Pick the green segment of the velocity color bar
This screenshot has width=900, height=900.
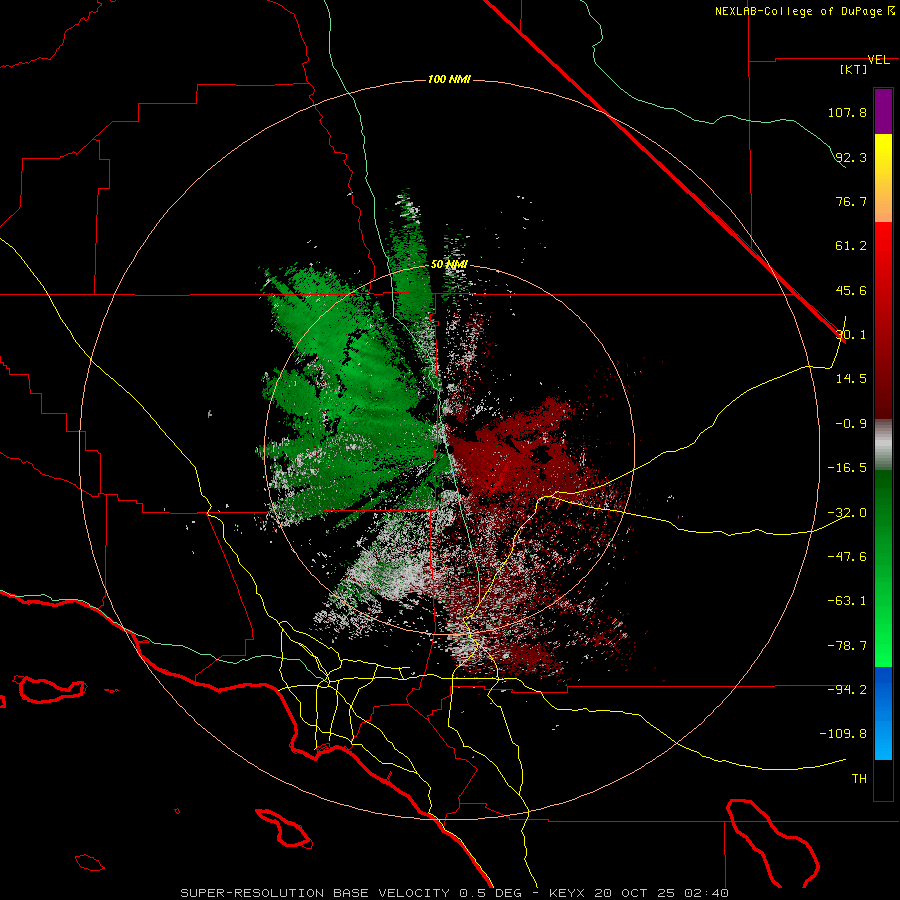[883, 568]
